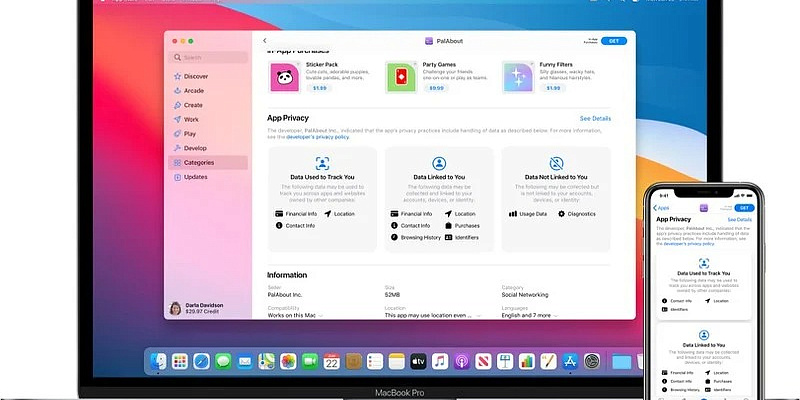The image size is (800, 400).
Task: Go back with the Mac window chevron
Action: click(x=264, y=41)
